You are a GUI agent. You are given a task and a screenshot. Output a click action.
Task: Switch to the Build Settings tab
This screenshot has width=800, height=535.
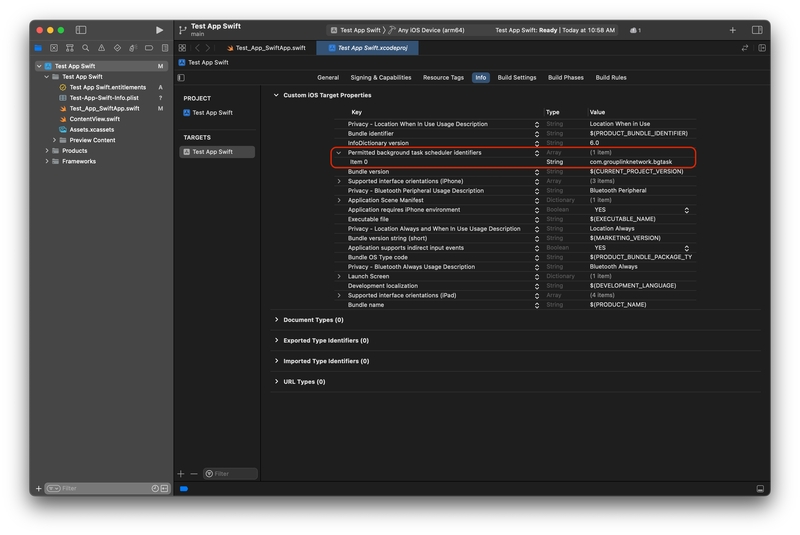[x=517, y=77]
